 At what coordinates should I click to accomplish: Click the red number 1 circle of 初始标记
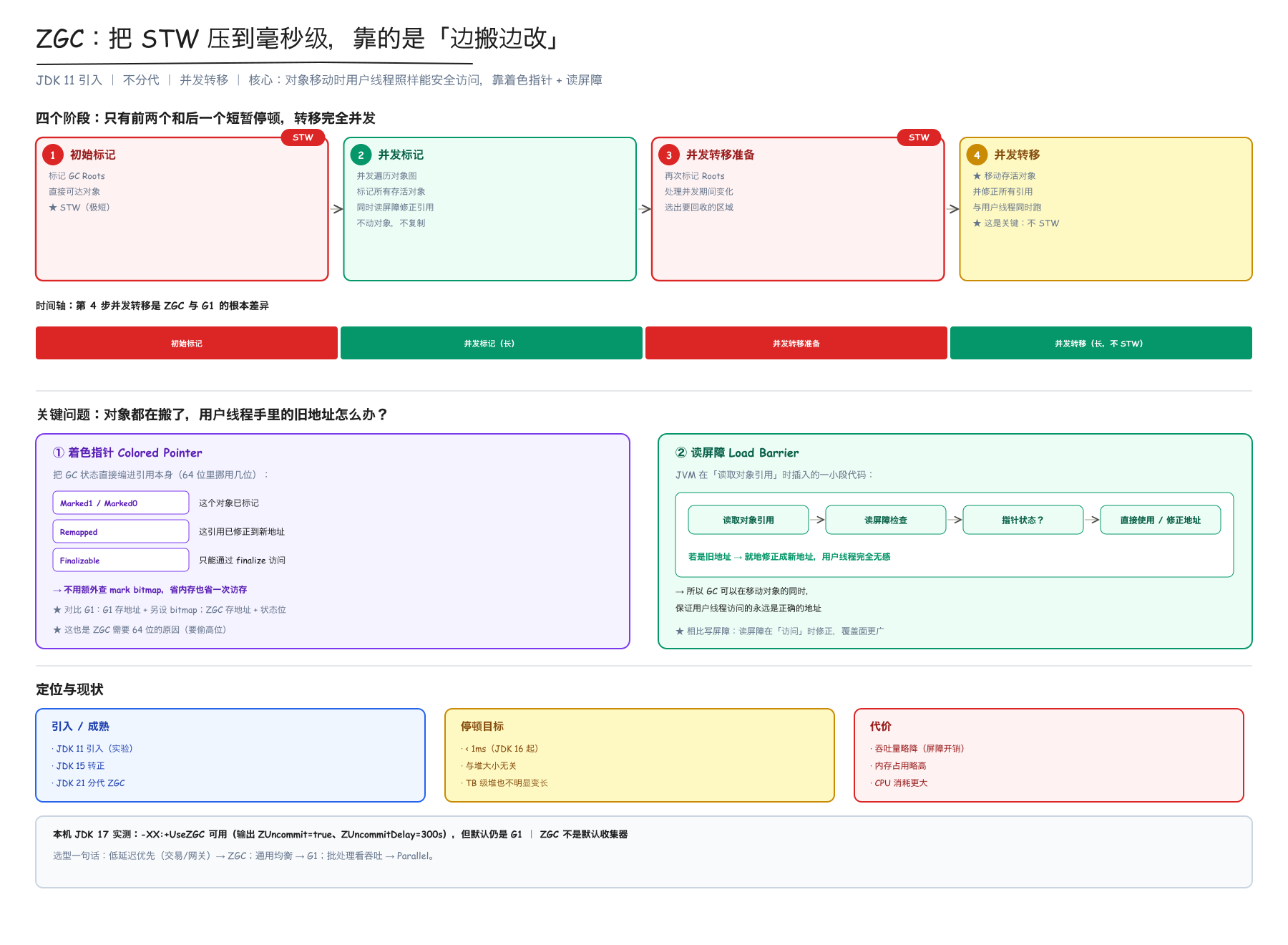coord(53,155)
